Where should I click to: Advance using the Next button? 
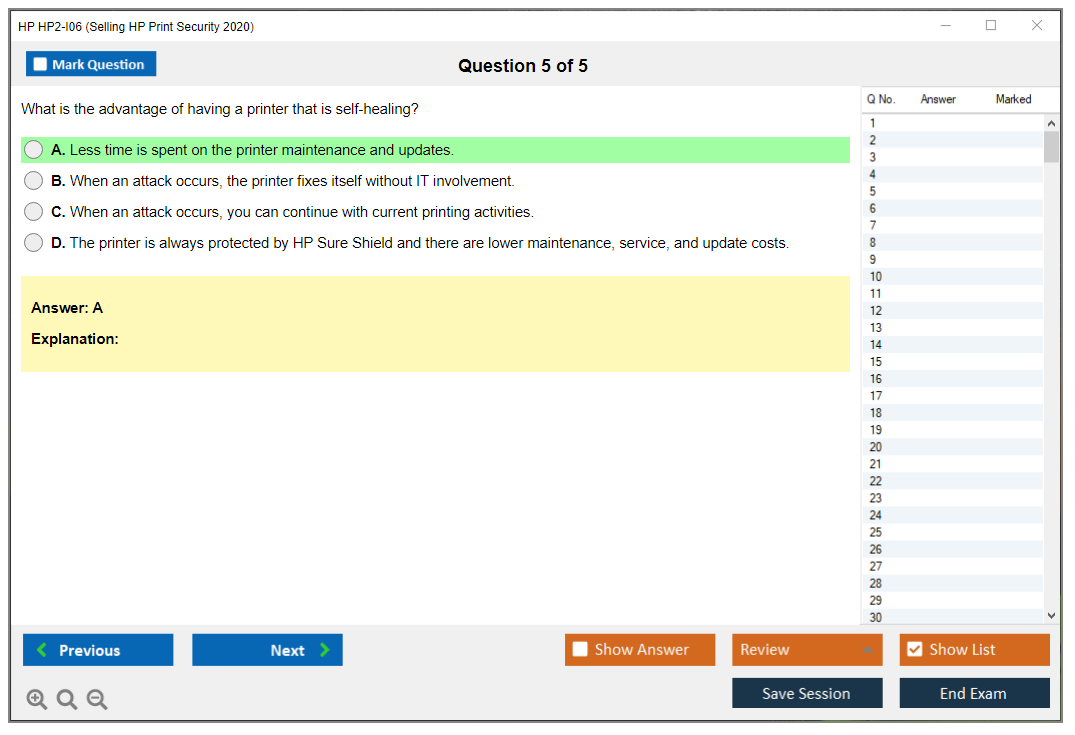pyautogui.click(x=267, y=650)
